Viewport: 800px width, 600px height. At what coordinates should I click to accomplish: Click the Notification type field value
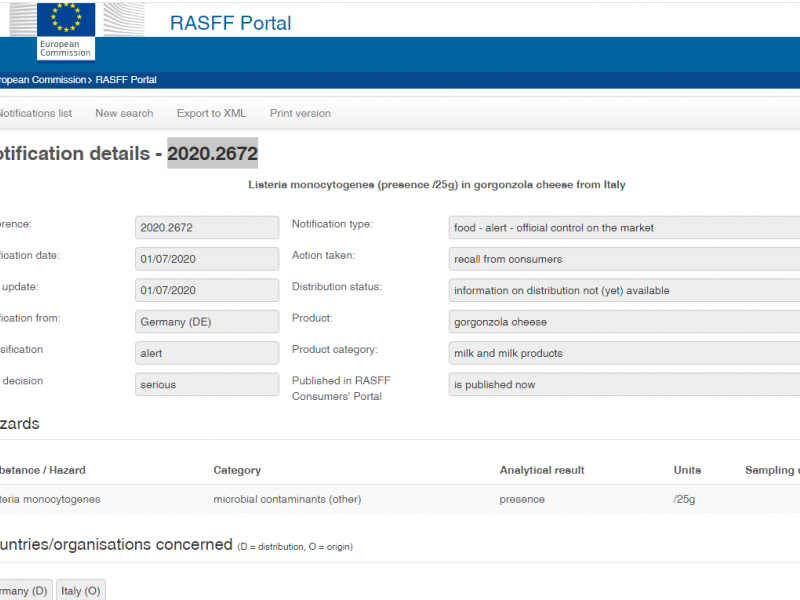tap(624, 228)
